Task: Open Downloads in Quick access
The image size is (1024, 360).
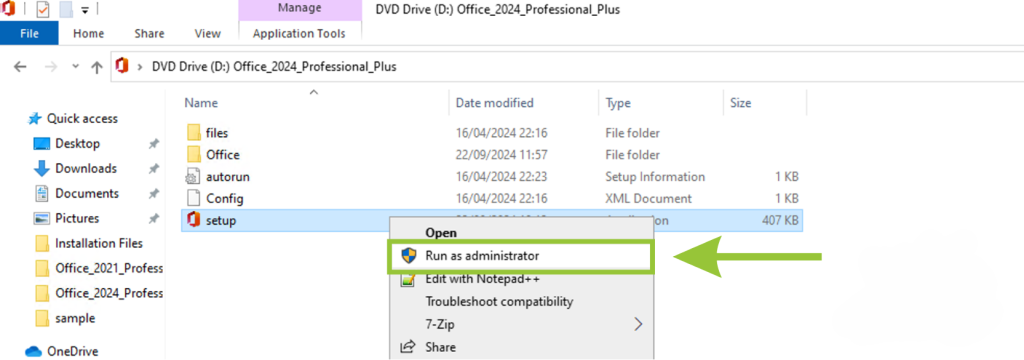Action: coord(86,168)
